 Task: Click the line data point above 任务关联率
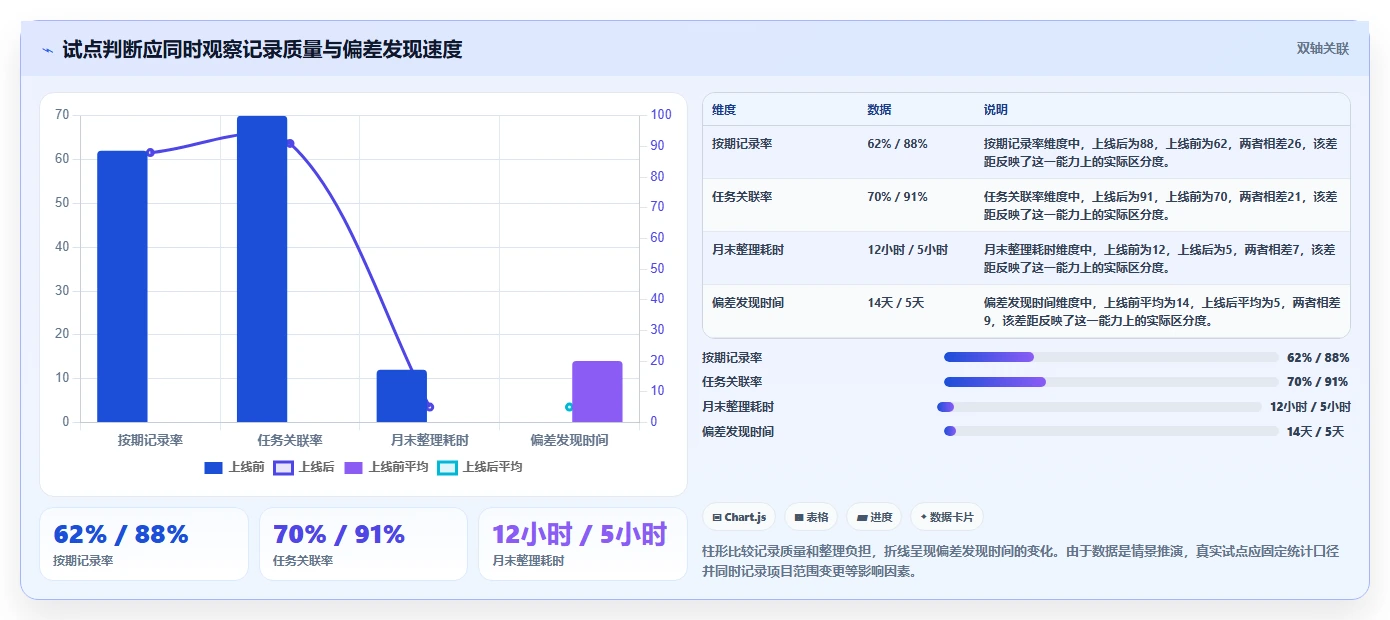[x=290, y=144]
